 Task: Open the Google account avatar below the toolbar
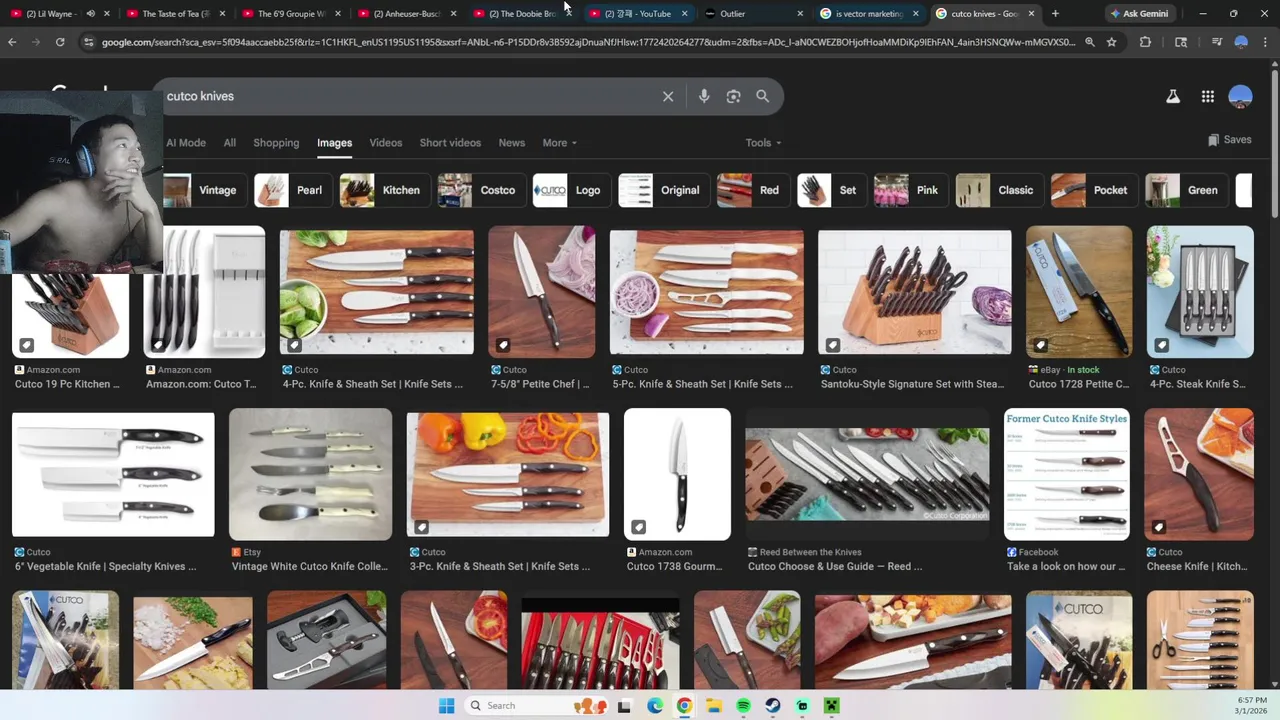point(1240,96)
